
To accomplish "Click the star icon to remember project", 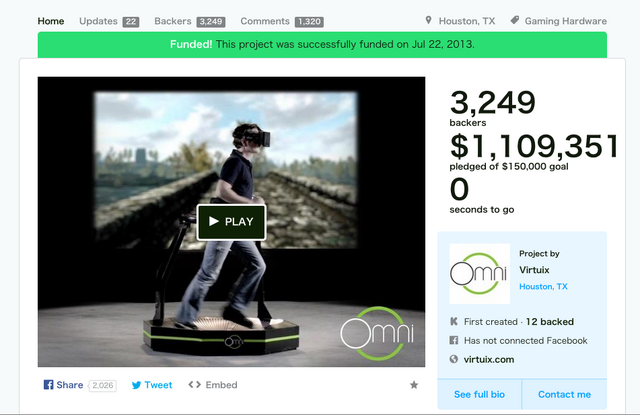I will pos(414,385).
